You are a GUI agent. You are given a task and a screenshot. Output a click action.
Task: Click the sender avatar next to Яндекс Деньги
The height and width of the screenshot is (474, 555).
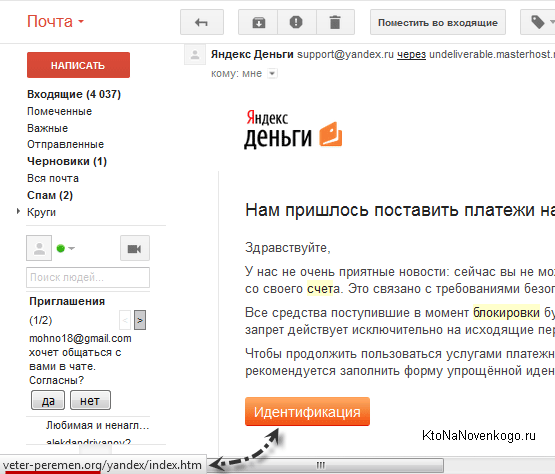(195, 55)
